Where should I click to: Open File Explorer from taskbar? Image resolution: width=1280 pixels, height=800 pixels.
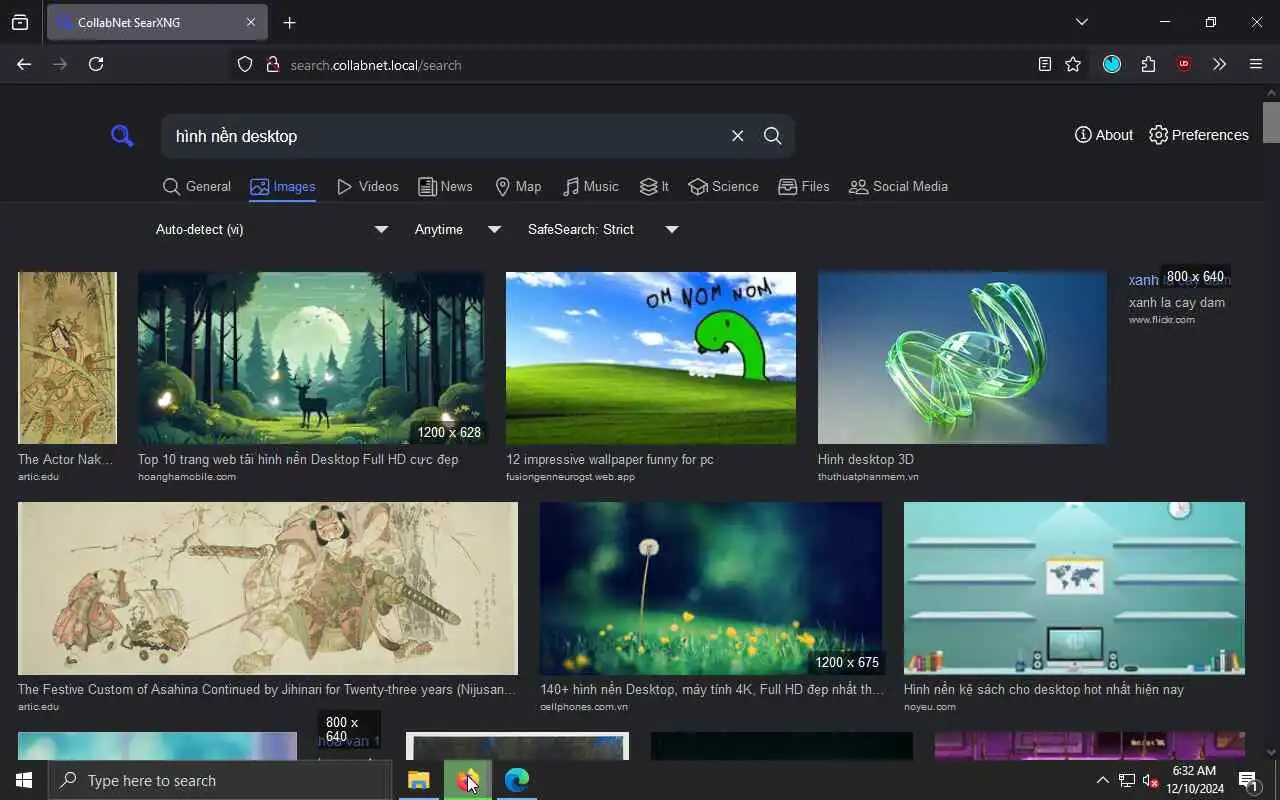[x=418, y=780]
